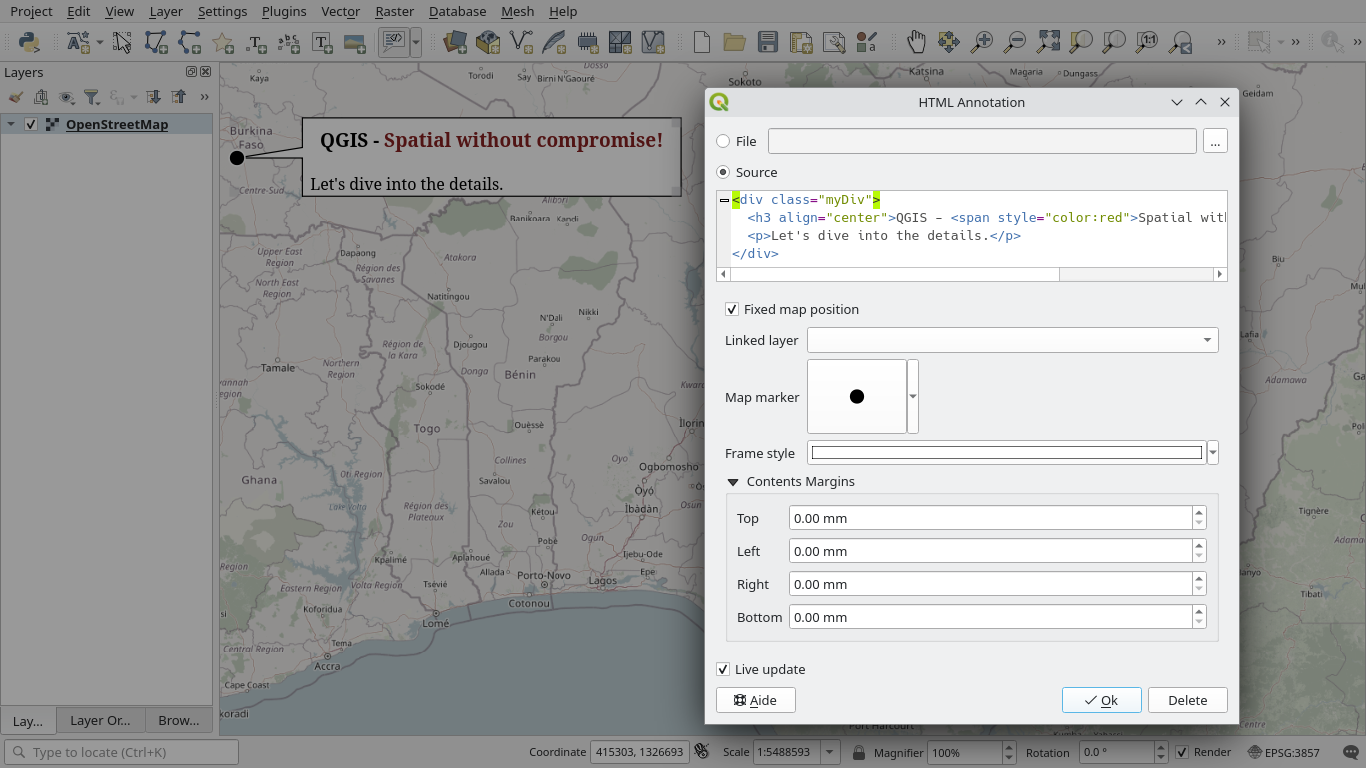Screen dimensions: 1366x768
Task: Disable the Live update checkbox
Action: [x=723, y=670]
